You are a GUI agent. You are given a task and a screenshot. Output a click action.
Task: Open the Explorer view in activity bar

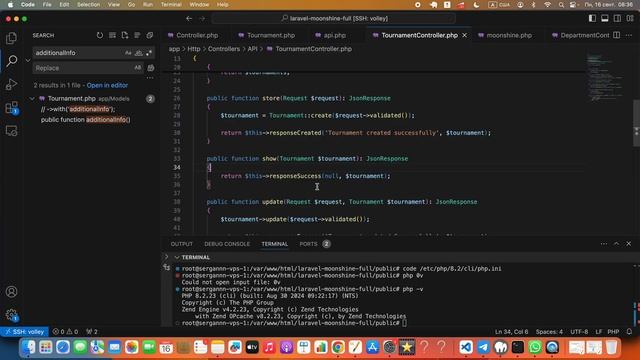11,38
